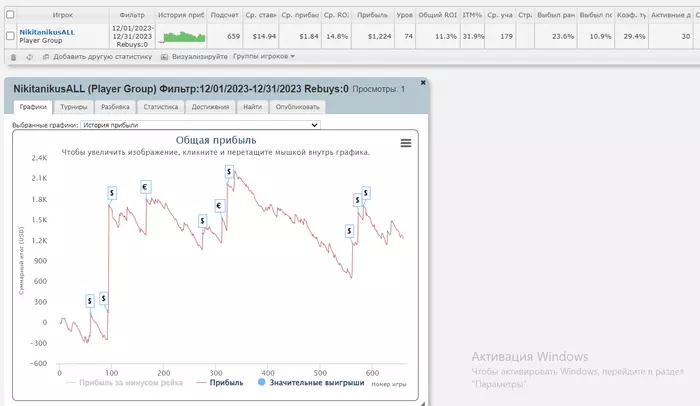Click the 23.6% cell
Screen dimensions: 700x406
(x=555, y=36)
